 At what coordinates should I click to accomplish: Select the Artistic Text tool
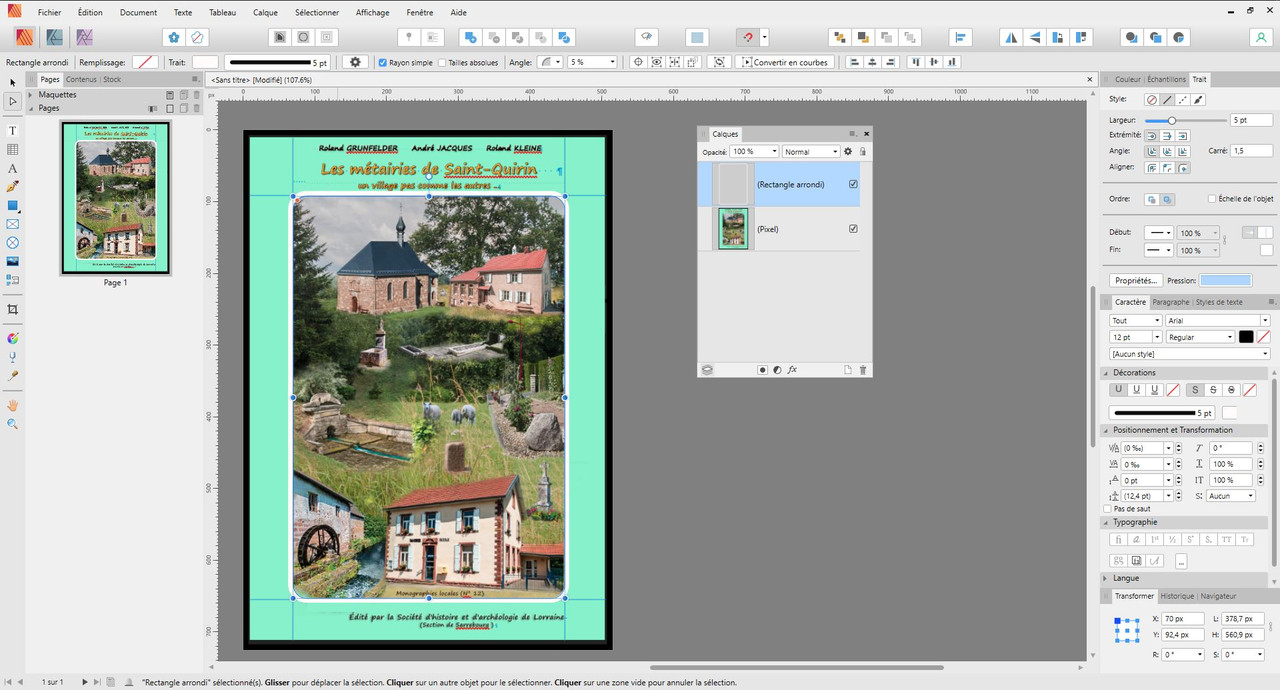point(13,168)
